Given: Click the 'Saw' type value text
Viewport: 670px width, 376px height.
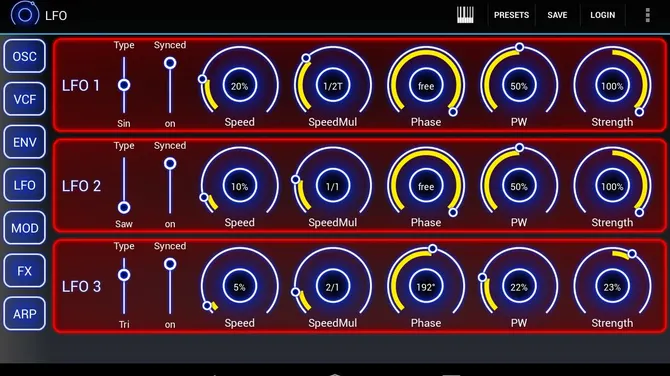Looking at the screenshot, I should [124, 224].
